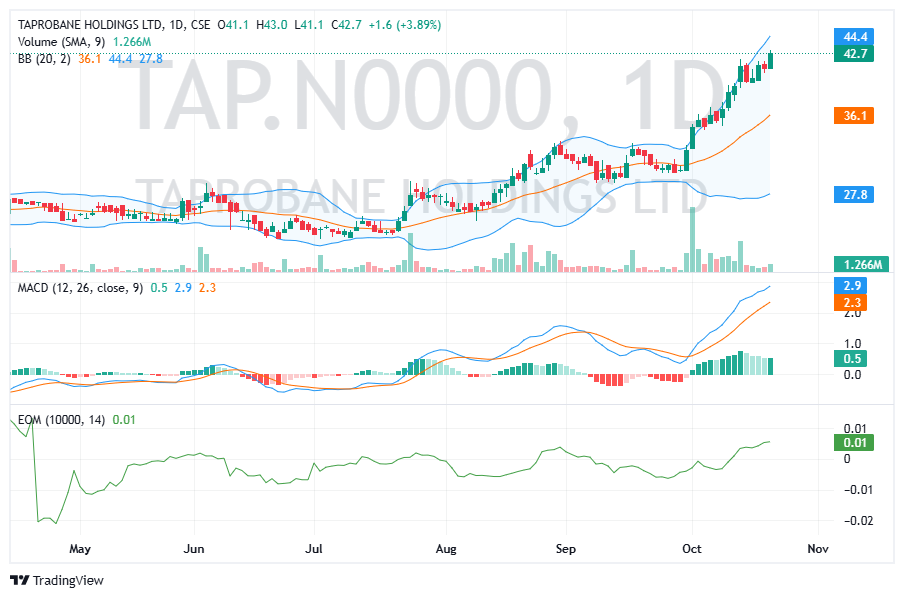Click the tallest volume bar near October
Image resolution: width=904 pixels, height=598 pixels.
(x=692, y=239)
